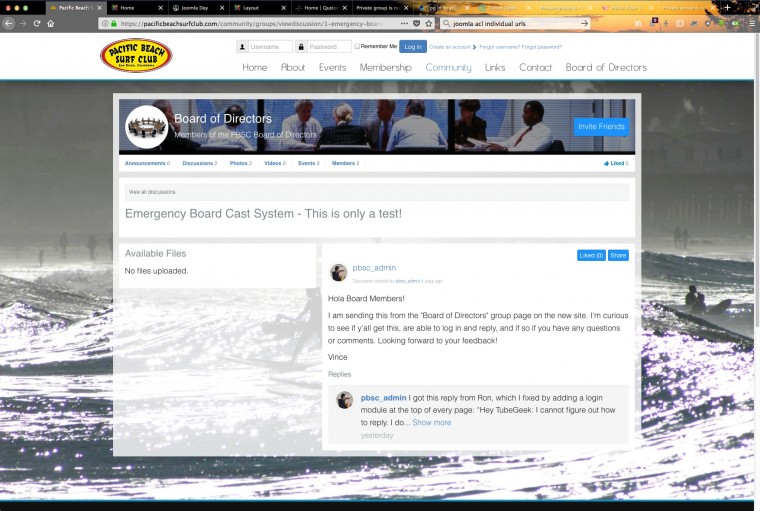Click pbsc_admin avatar in the reply
Image resolution: width=760 pixels, height=511 pixels.
pos(345,400)
